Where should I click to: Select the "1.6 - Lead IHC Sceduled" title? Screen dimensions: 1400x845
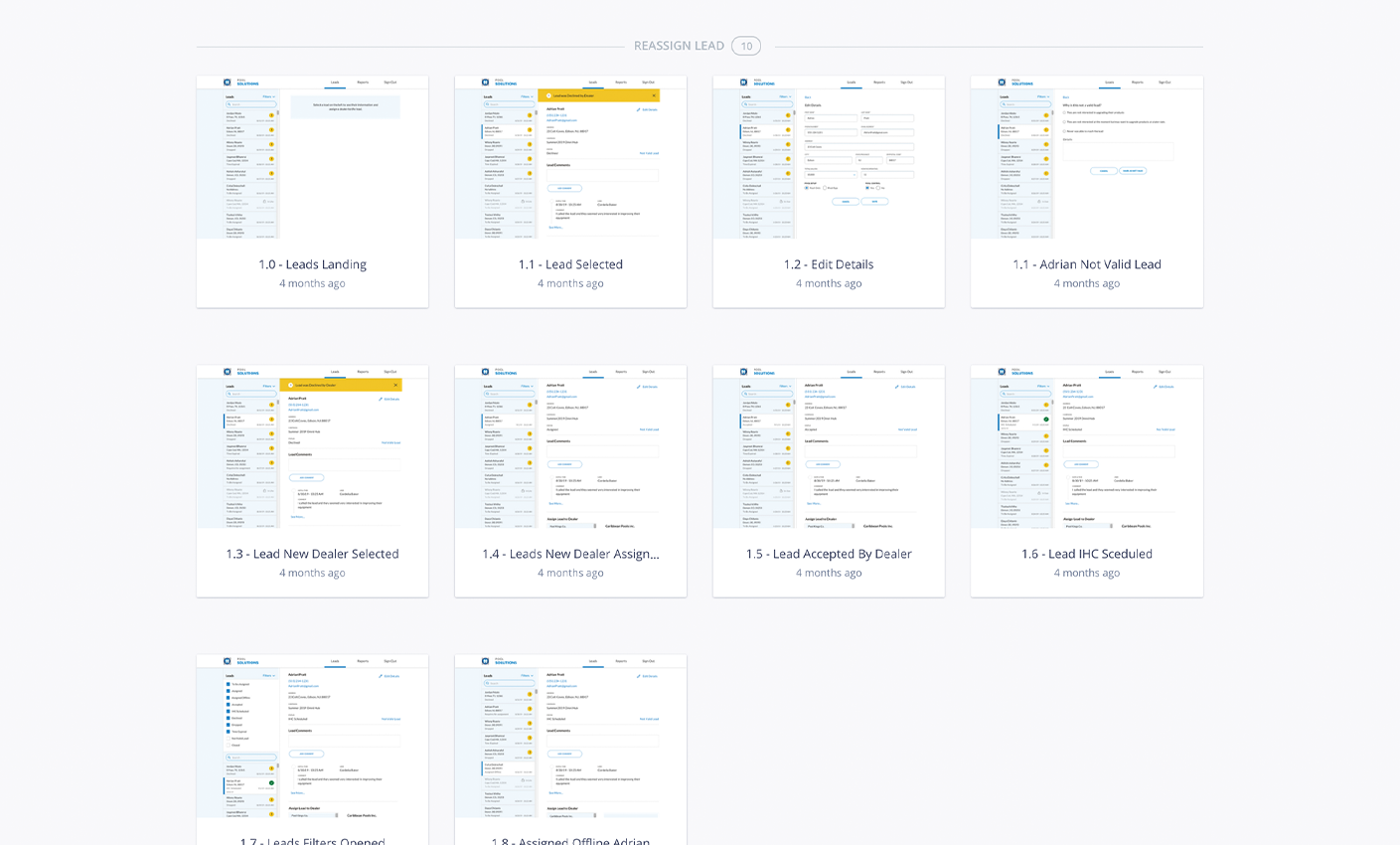1087,554
